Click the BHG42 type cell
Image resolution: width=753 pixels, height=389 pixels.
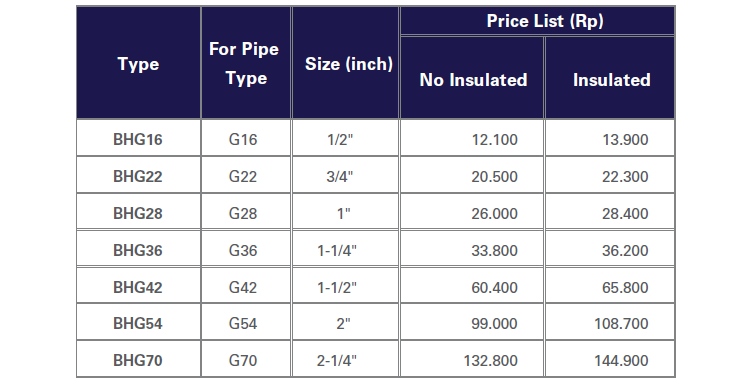click(x=138, y=286)
